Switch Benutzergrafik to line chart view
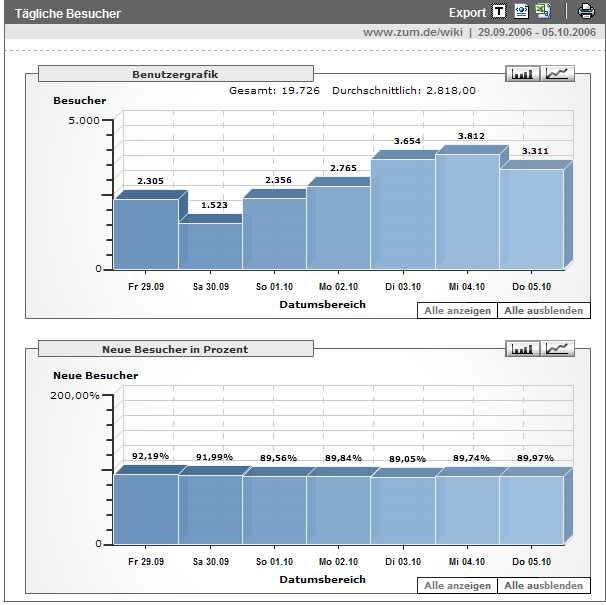This screenshot has width=606, height=605. click(559, 74)
